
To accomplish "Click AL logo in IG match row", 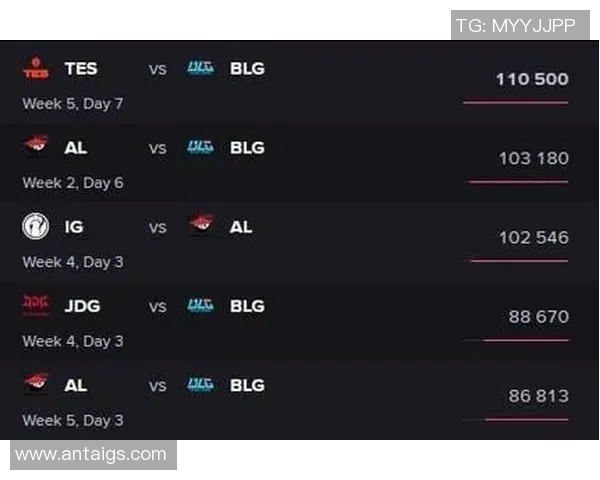I will point(201,227).
